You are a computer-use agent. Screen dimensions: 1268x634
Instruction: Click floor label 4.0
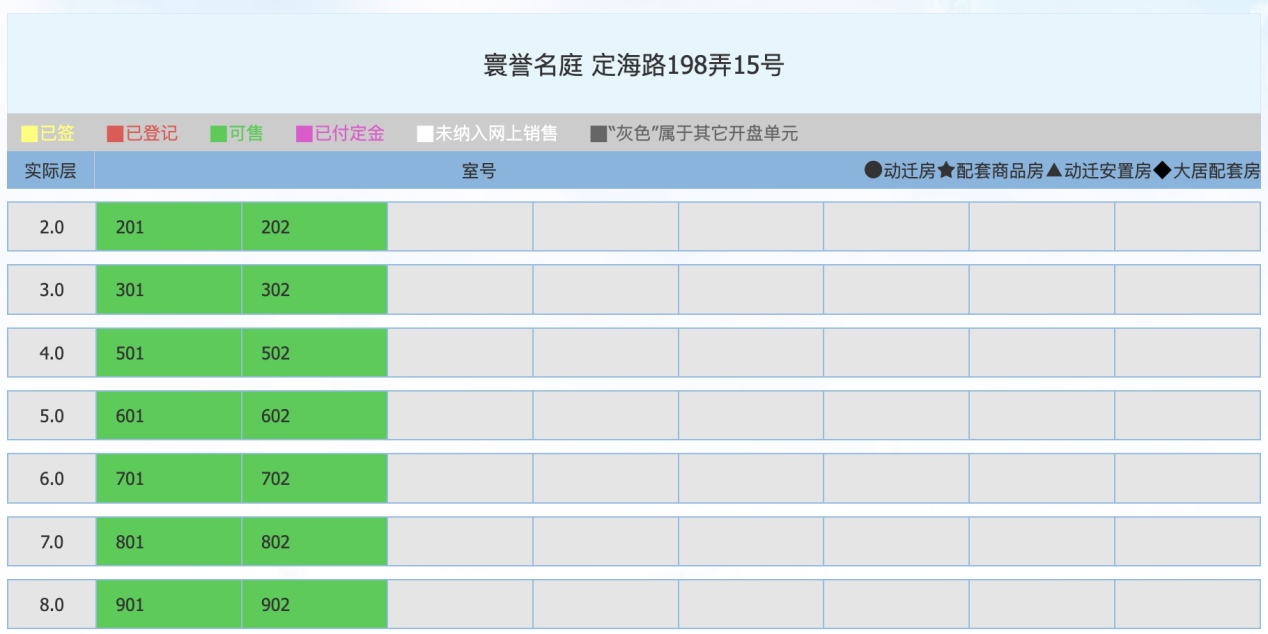click(52, 353)
